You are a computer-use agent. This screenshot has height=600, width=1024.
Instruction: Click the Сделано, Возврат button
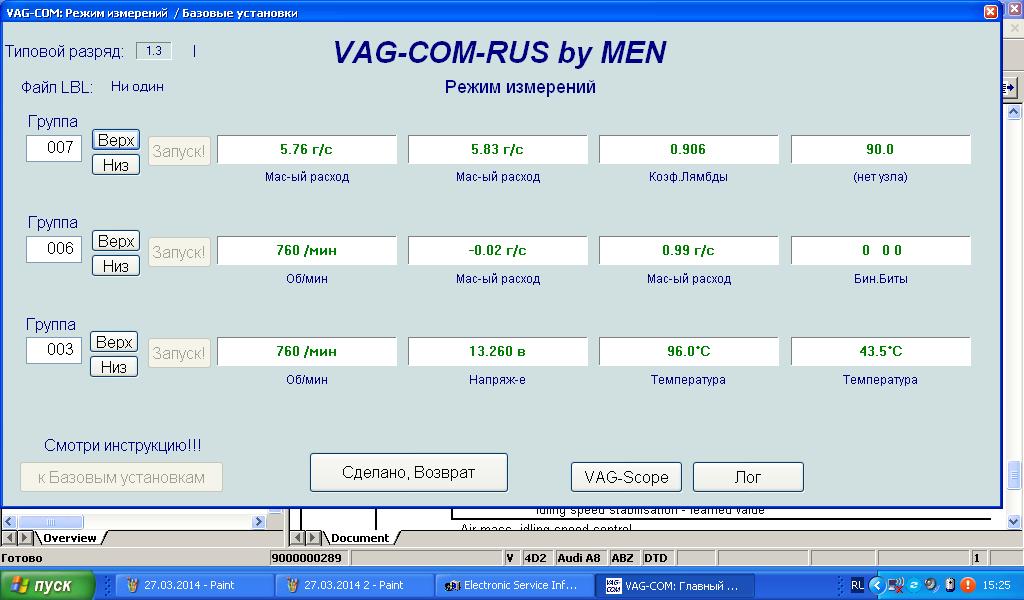[x=409, y=472]
